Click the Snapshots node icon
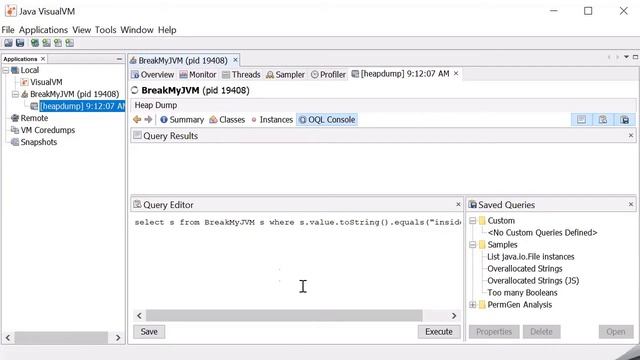The width and height of the screenshot is (640, 360). click(x=15, y=142)
